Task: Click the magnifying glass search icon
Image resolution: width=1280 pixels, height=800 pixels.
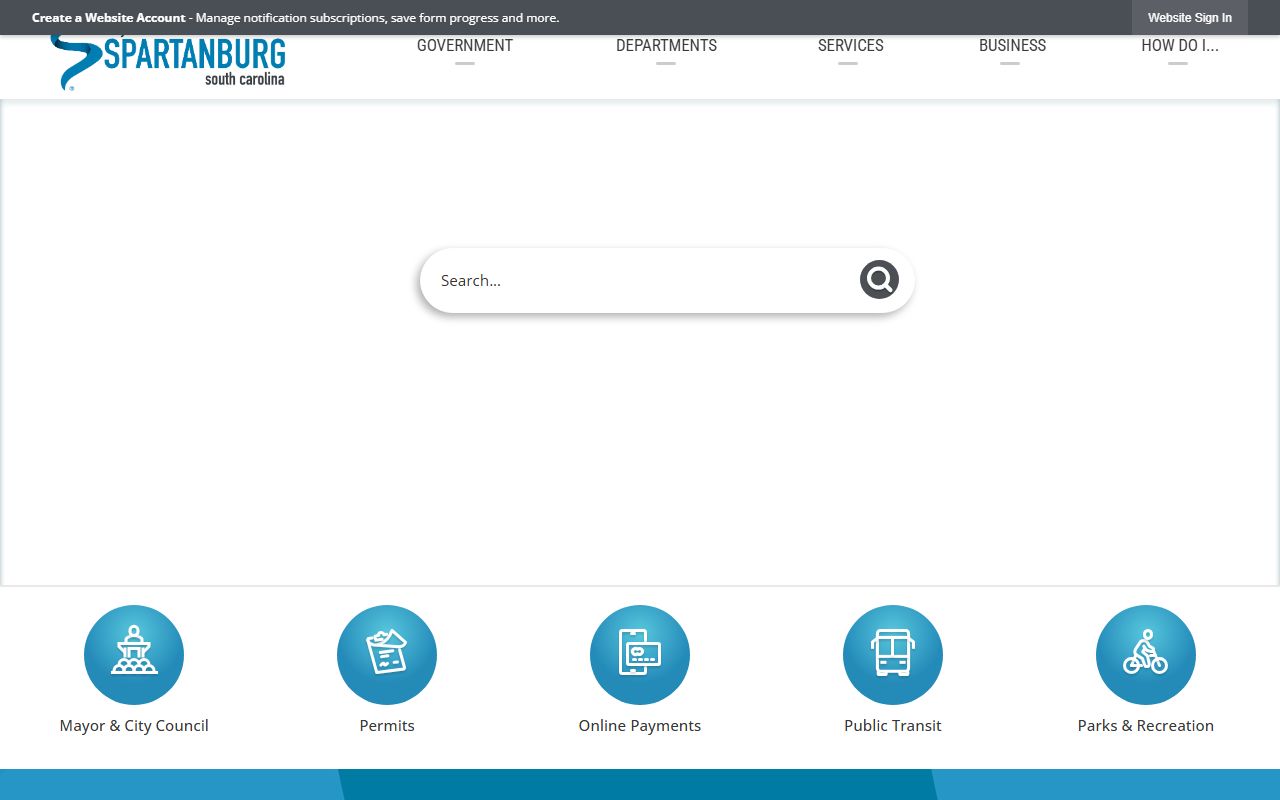Action: point(879,280)
